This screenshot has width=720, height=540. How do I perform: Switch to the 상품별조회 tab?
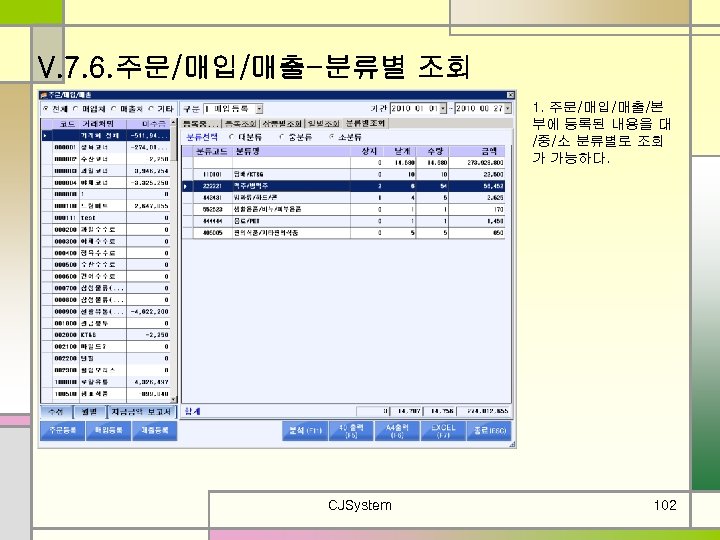point(282,124)
